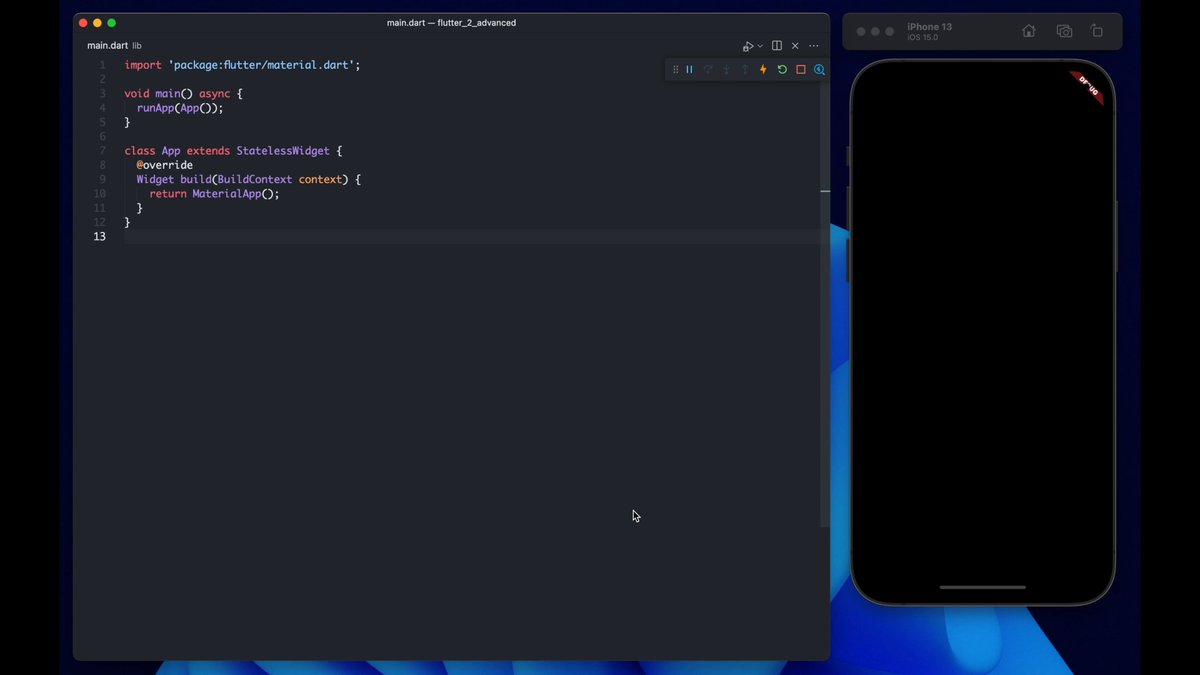Select the main.dart tab

(x=107, y=46)
